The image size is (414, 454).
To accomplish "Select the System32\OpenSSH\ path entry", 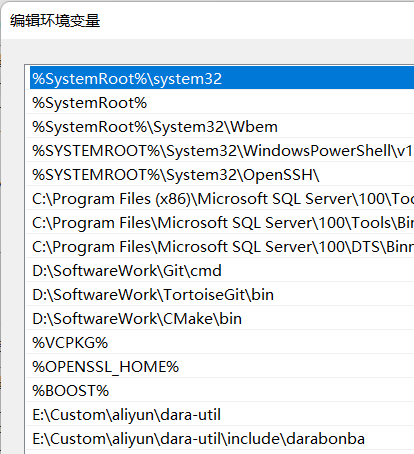I will [x=220, y=174].
